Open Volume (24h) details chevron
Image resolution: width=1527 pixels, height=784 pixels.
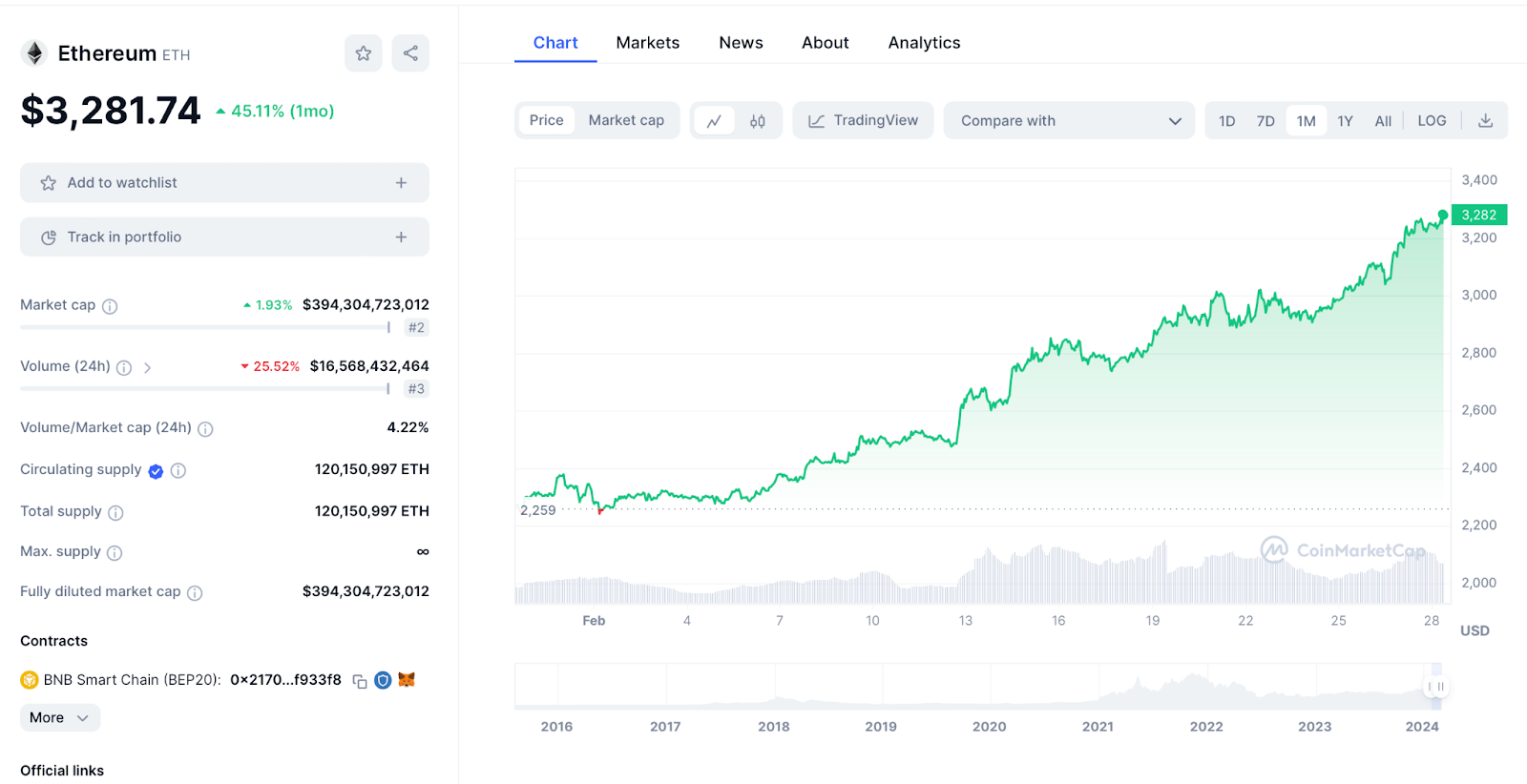tap(147, 367)
